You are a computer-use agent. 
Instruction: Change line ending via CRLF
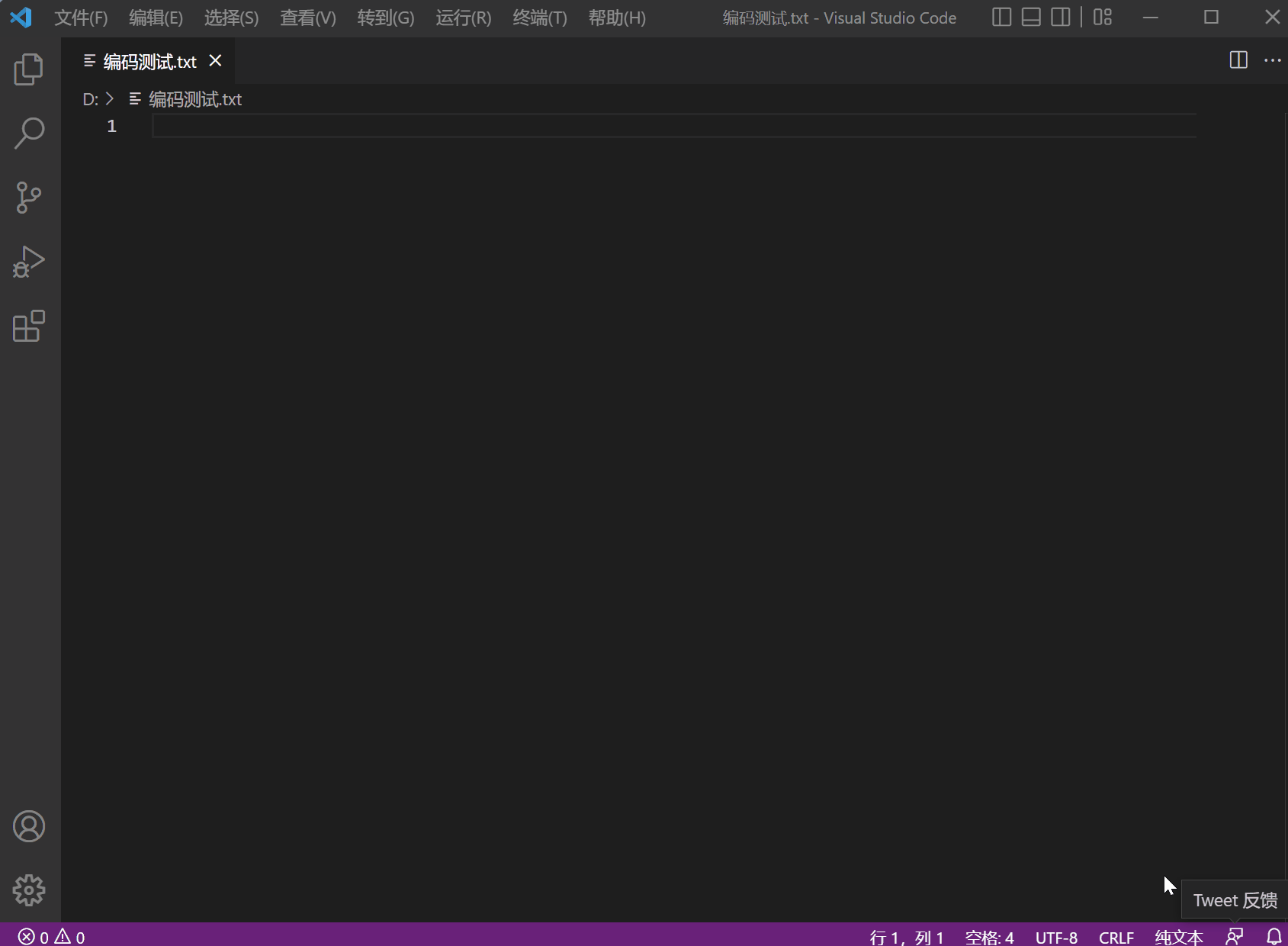click(x=1116, y=937)
